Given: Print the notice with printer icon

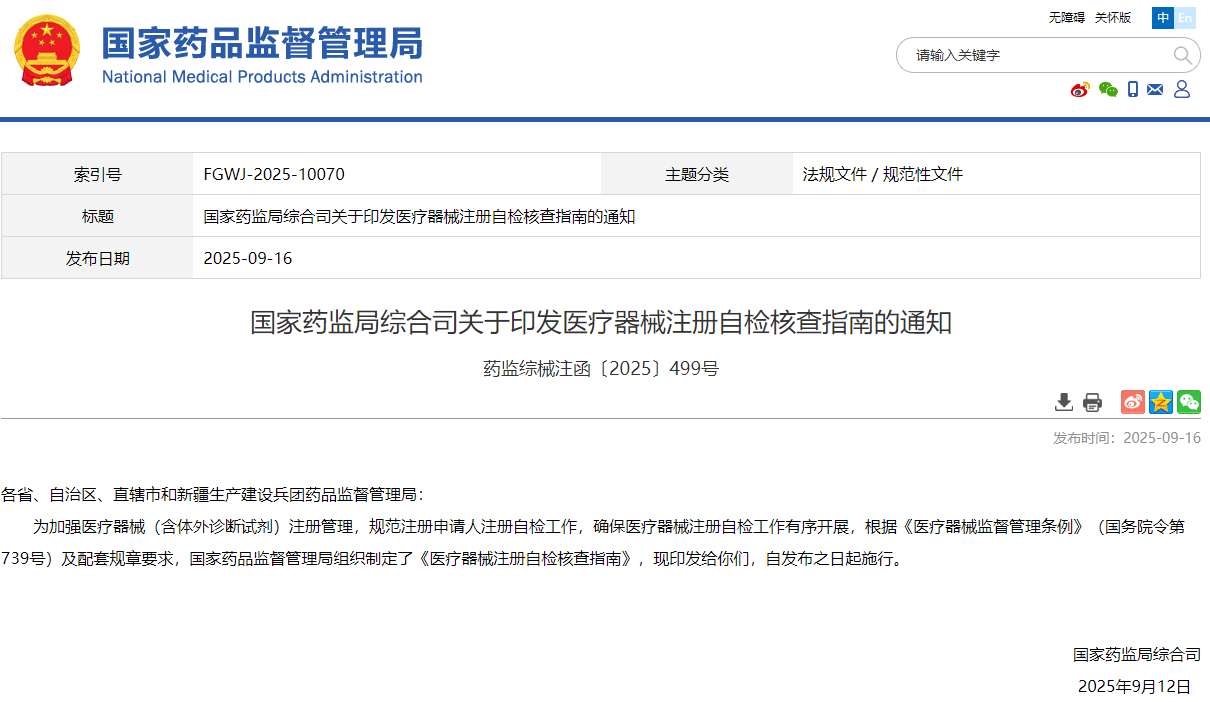Looking at the screenshot, I should 1092,402.
